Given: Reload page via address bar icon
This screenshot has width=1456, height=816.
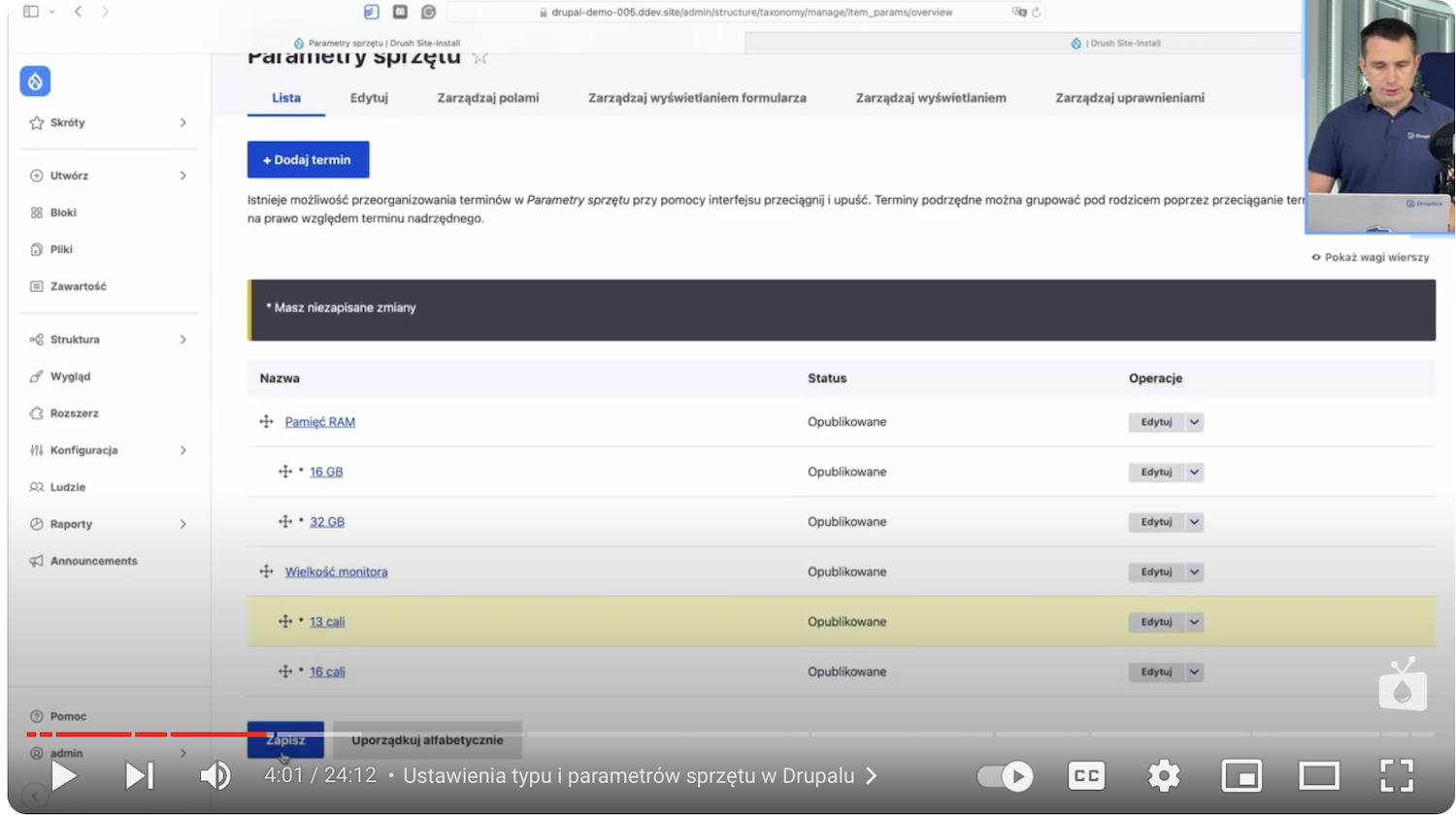Looking at the screenshot, I should [1037, 13].
